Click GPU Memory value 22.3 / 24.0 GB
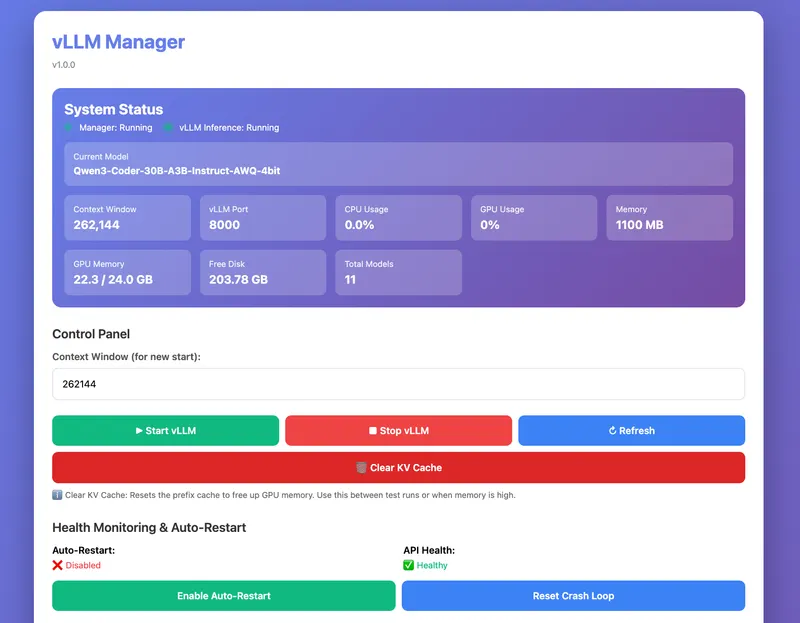Screen dimensions: 800x623 [x=113, y=280]
